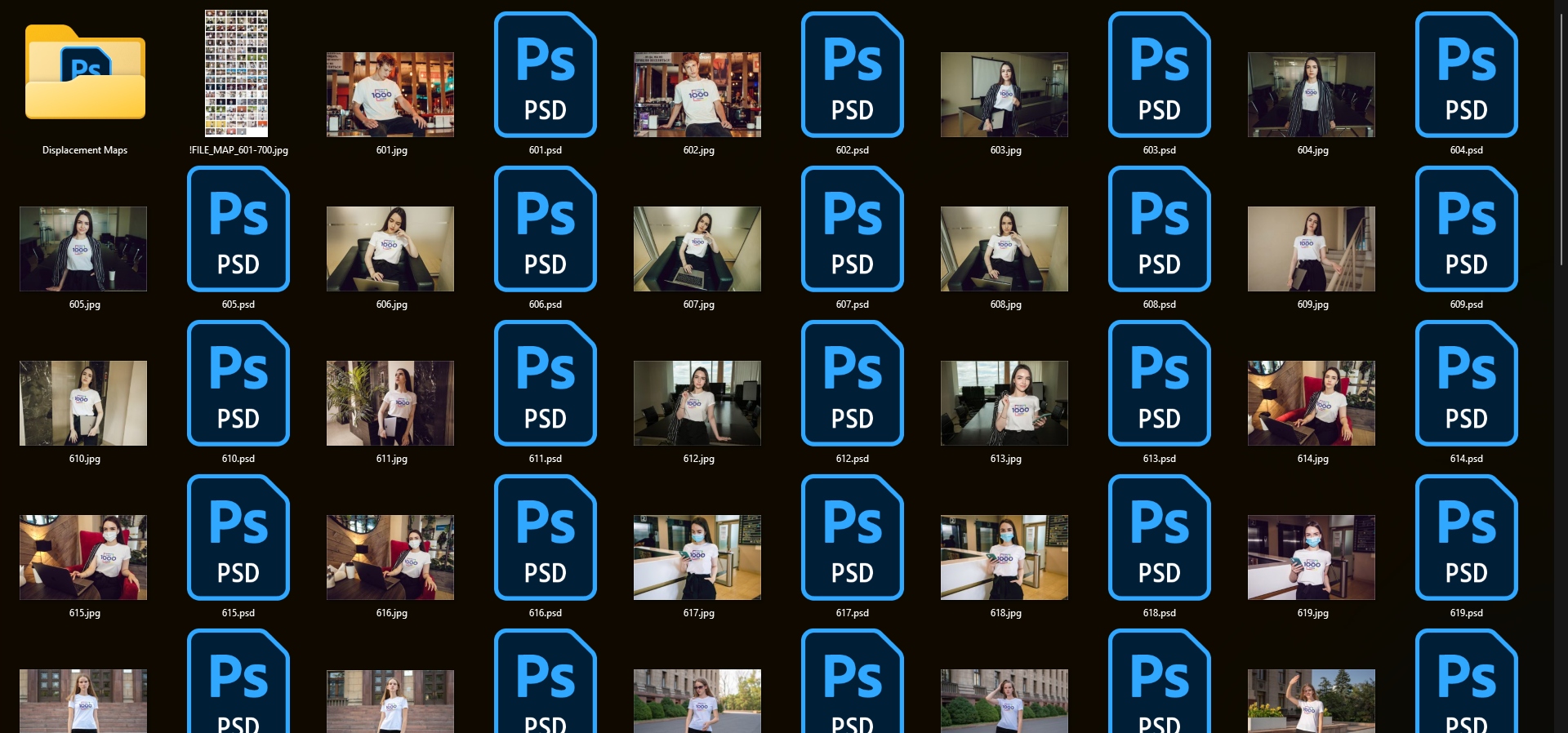Click the 605.psd file icon
This screenshot has height=733, width=1568.
pyautogui.click(x=238, y=229)
